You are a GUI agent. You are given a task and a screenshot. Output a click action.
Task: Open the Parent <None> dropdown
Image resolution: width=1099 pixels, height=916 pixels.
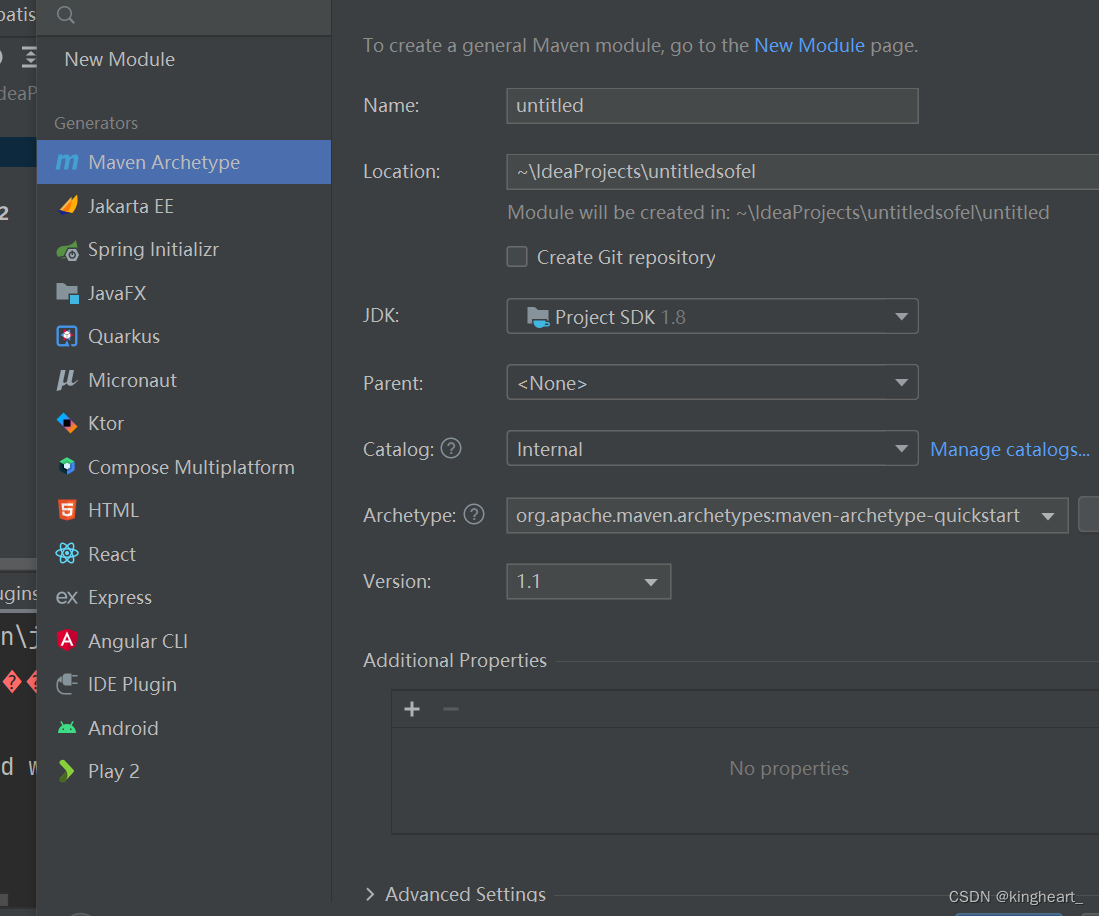[x=712, y=382]
